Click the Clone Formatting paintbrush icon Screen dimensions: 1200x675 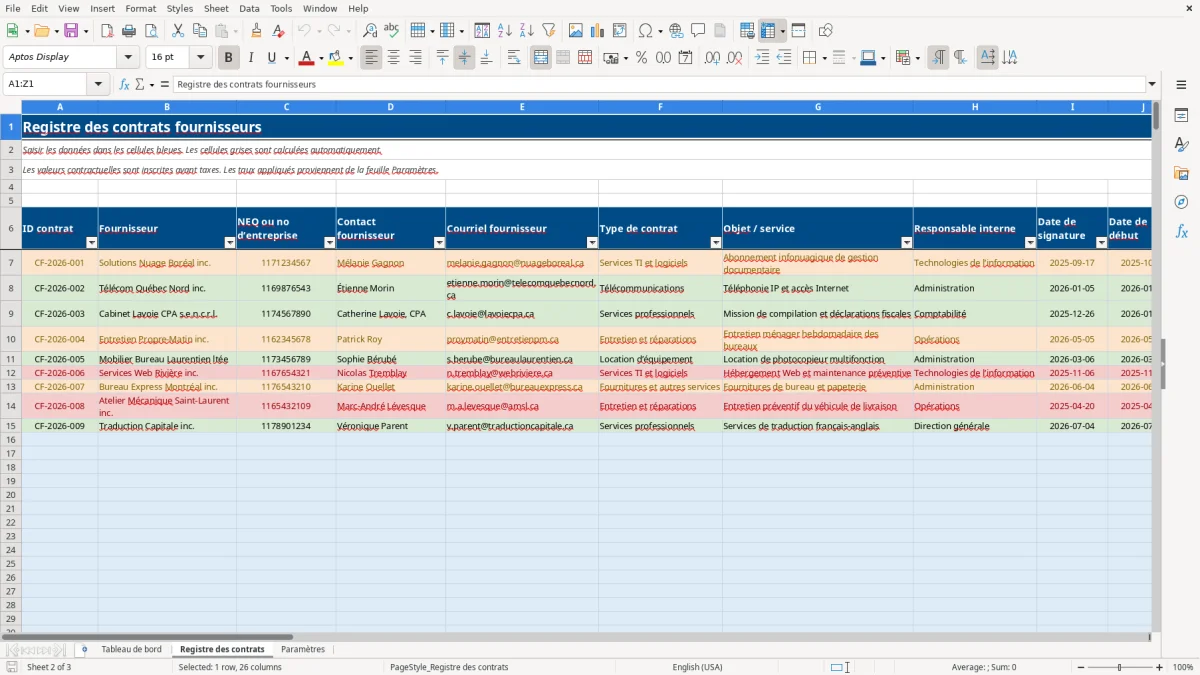(x=256, y=31)
